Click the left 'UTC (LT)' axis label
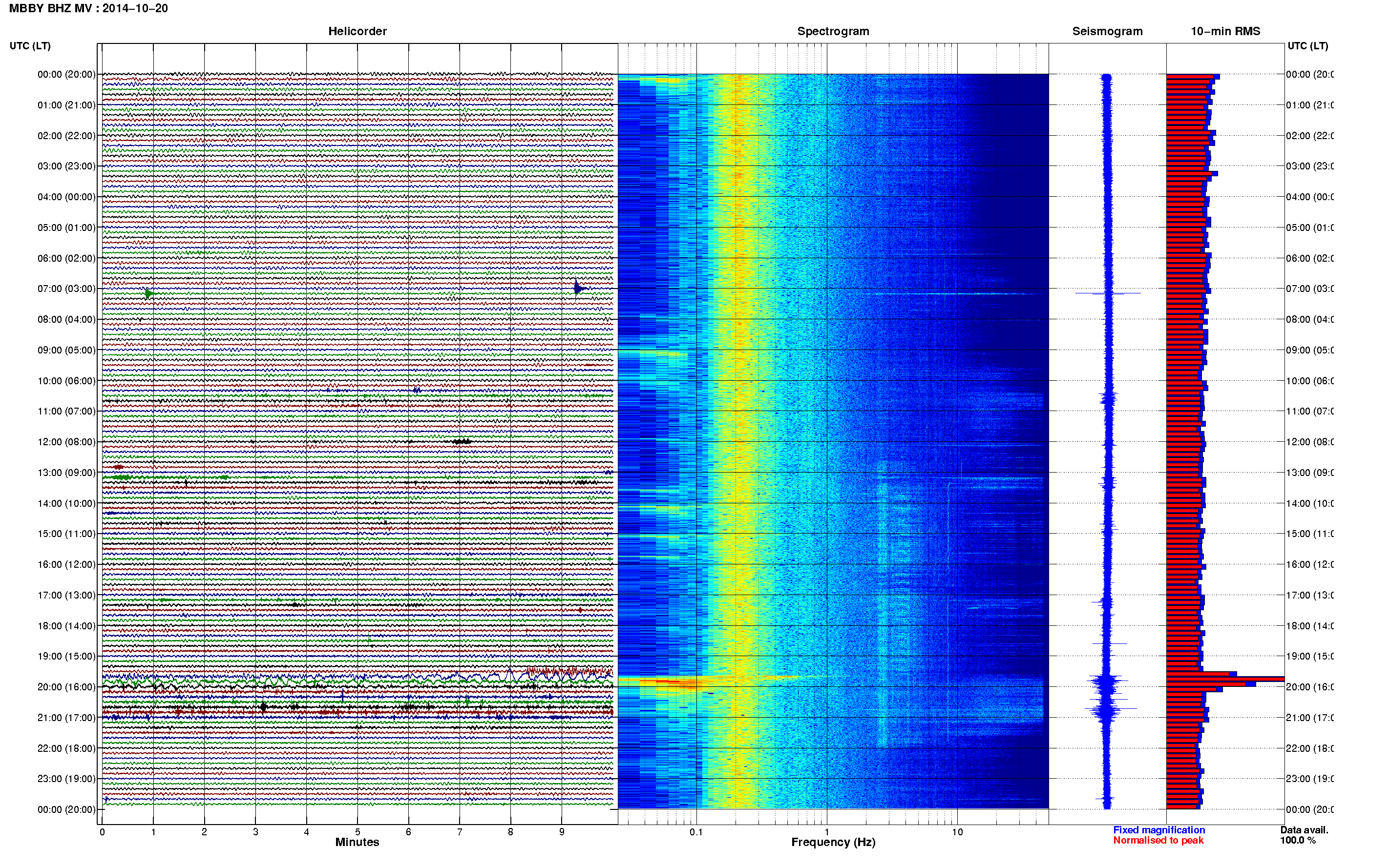The height and width of the screenshot is (868, 1389). tap(30, 46)
